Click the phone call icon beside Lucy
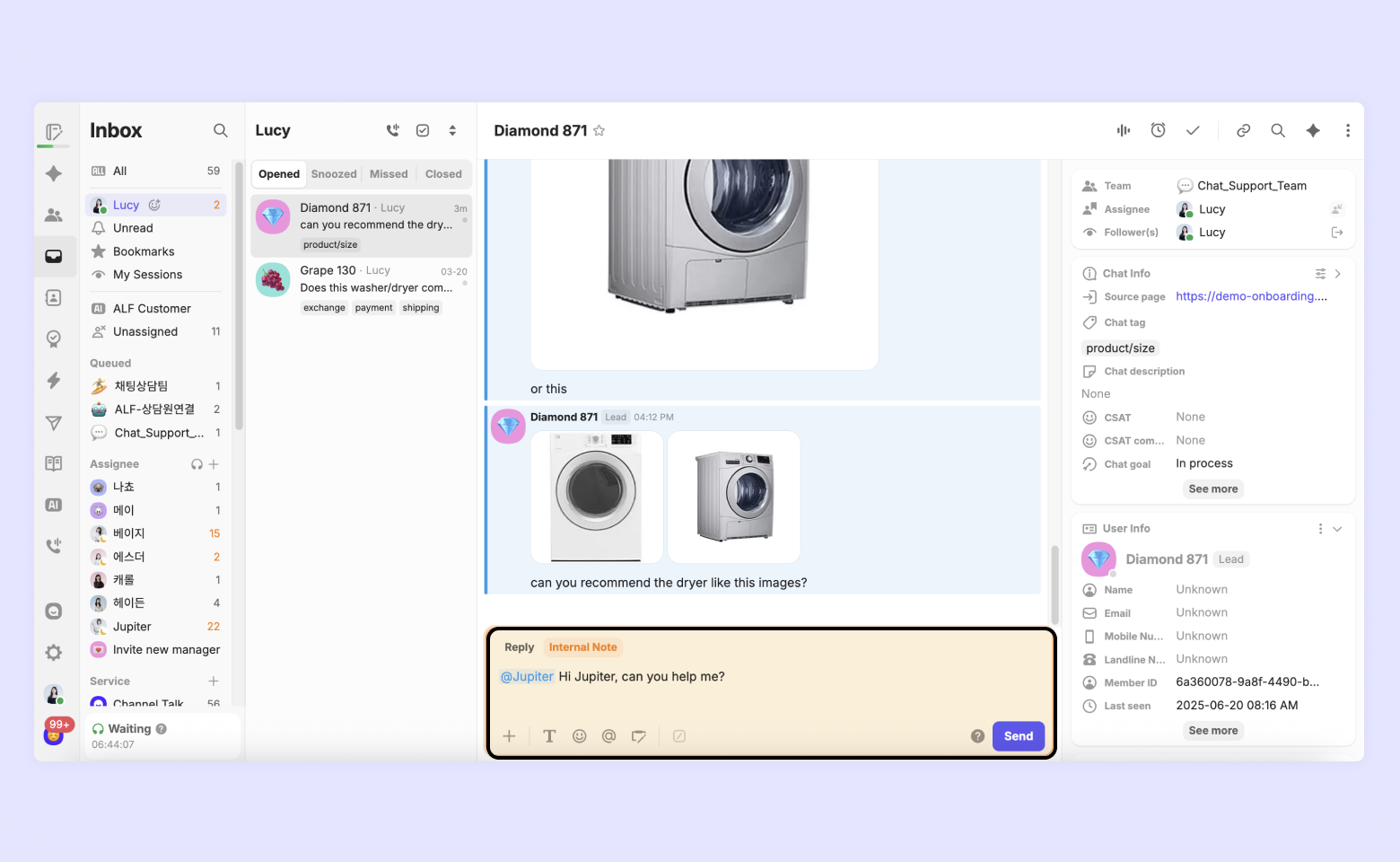1400x862 pixels. tap(392, 130)
